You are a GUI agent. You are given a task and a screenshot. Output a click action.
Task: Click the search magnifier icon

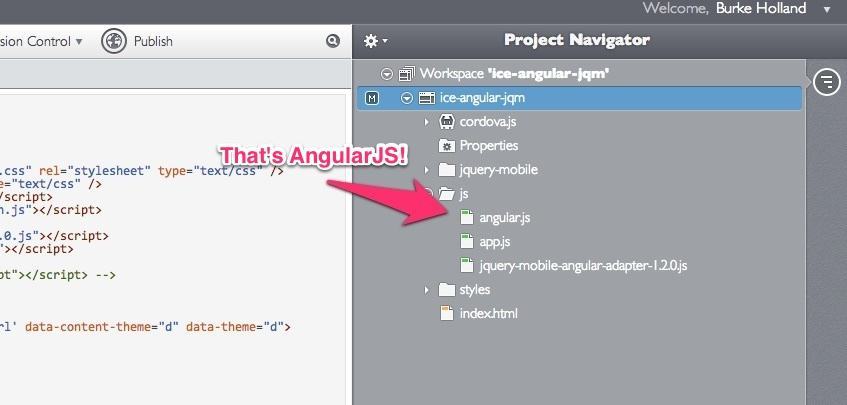333,40
